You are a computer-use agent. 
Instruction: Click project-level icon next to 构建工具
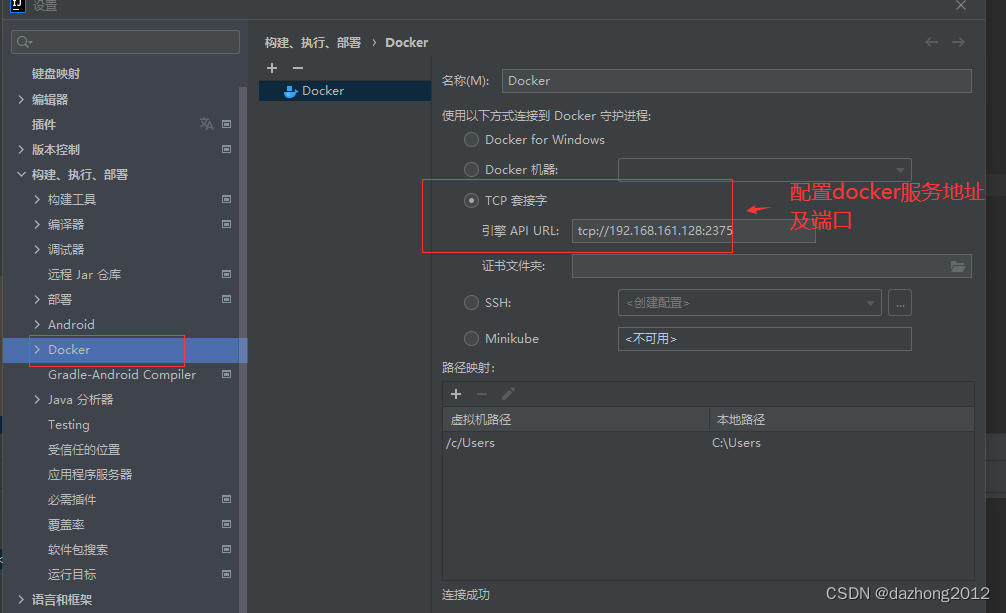[226, 199]
